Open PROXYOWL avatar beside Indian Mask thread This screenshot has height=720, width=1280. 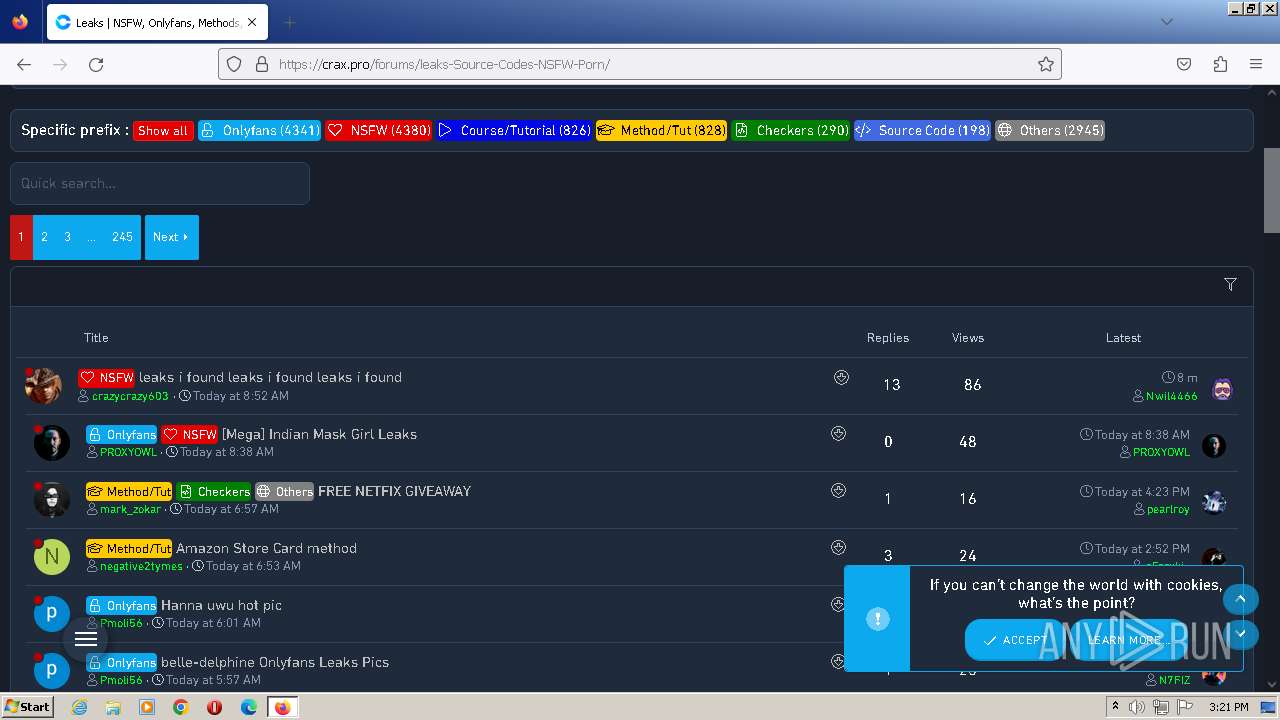pos(52,443)
